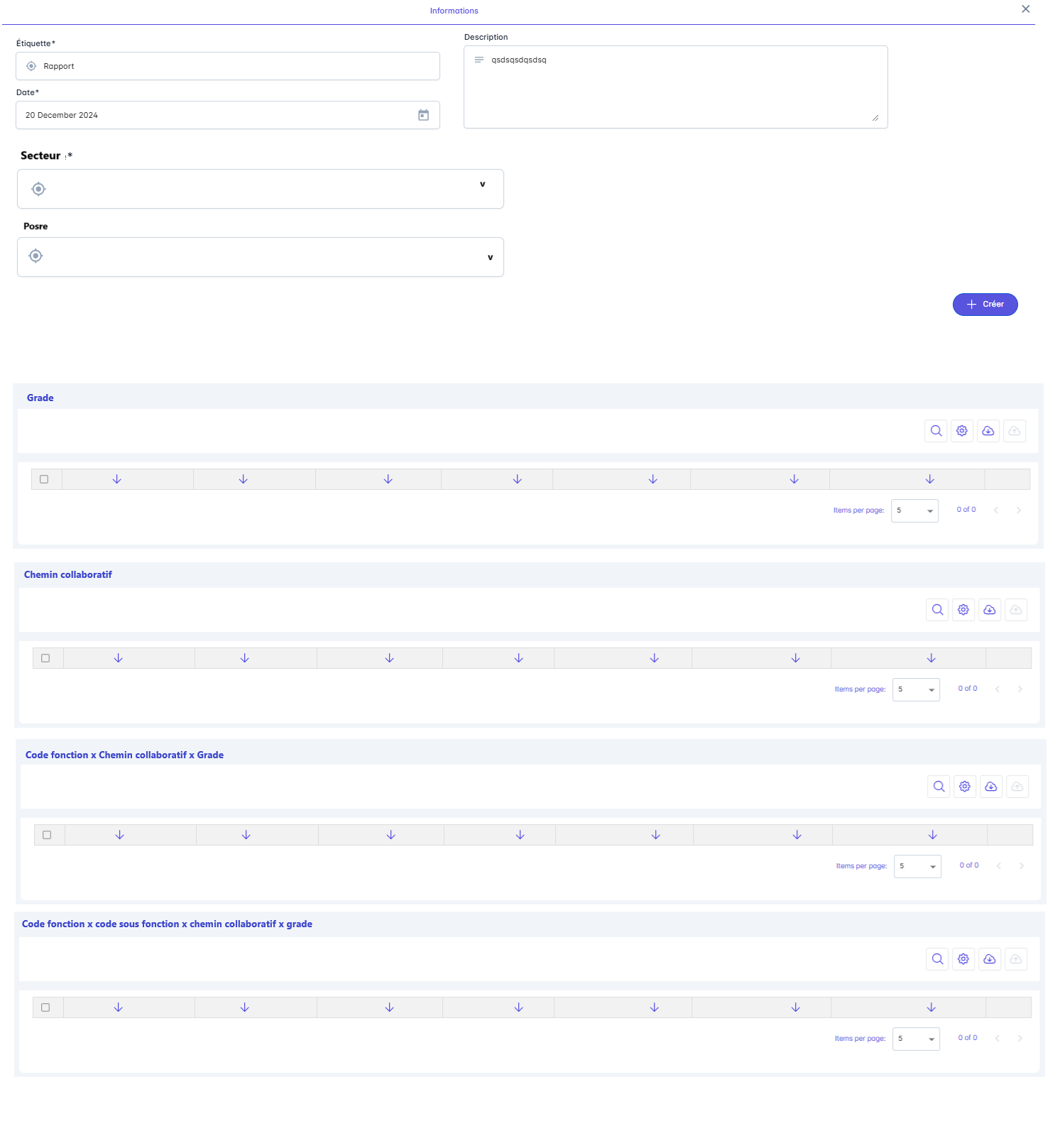Click cloud upload icon in Chemin collaboratif section
1060x1148 pixels.
(x=1016, y=610)
